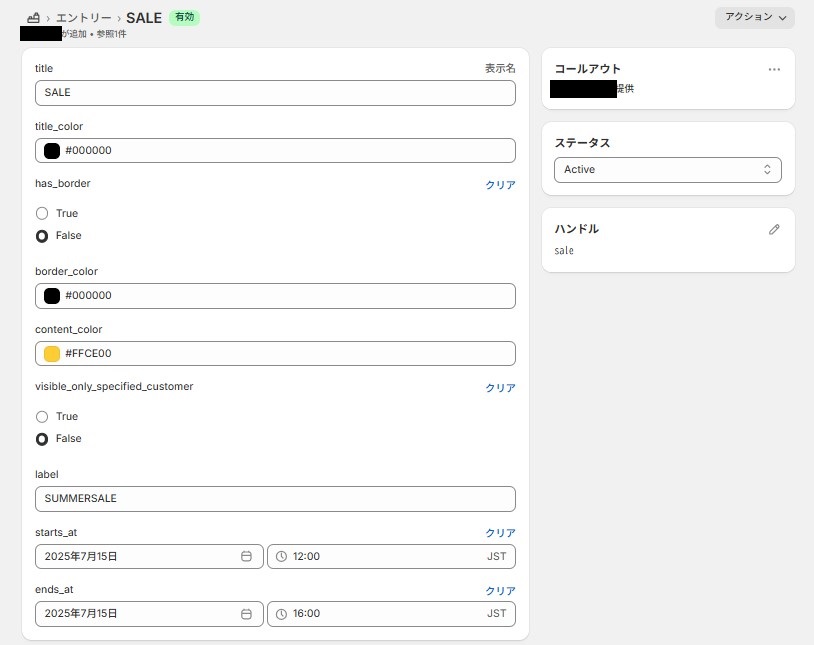Select True for has_border
This screenshot has width=814, height=645.
tap(42, 213)
